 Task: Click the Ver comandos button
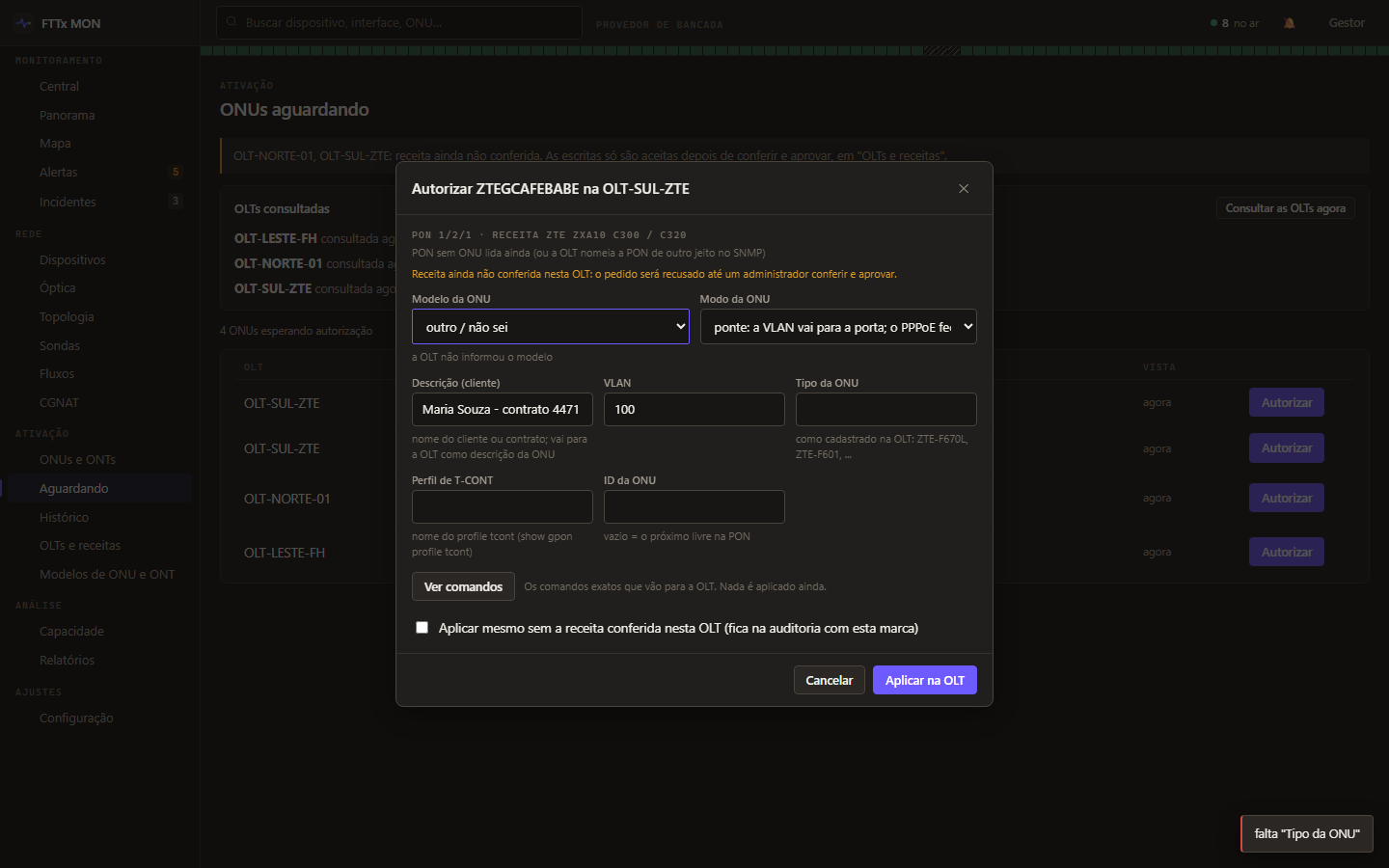tap(463, 586)
